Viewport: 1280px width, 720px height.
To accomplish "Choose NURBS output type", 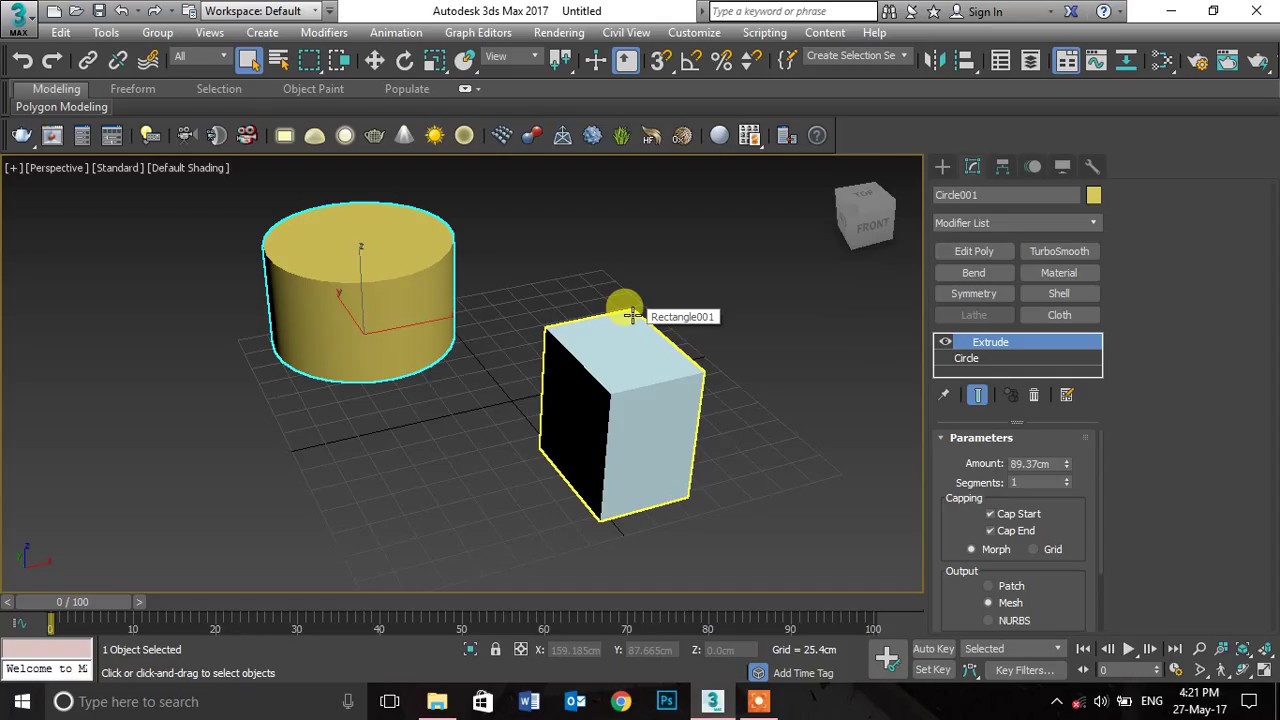I will pyautogui.click(x=988, y=621).
